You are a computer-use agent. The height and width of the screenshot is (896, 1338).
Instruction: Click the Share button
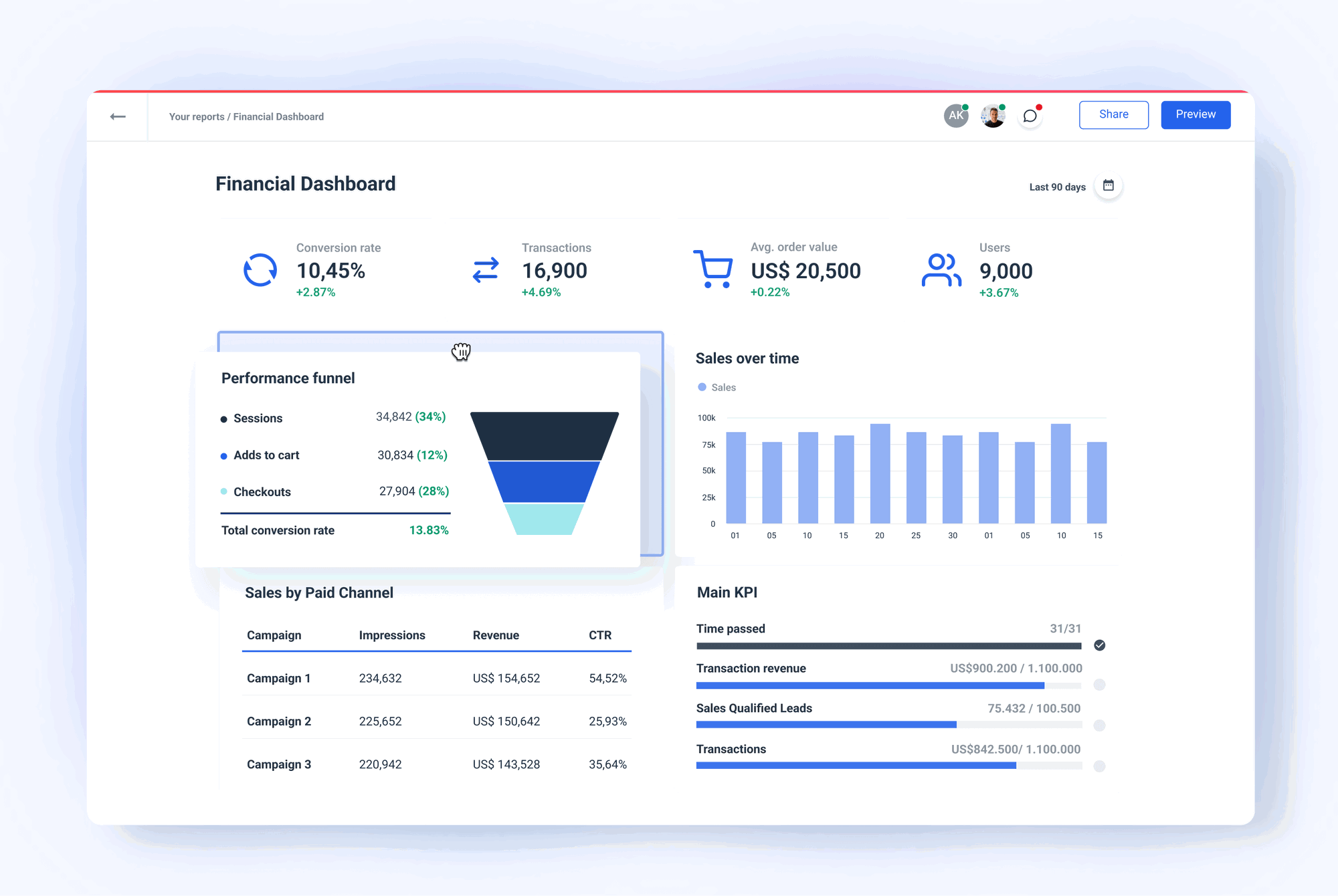click(1113, 114)
